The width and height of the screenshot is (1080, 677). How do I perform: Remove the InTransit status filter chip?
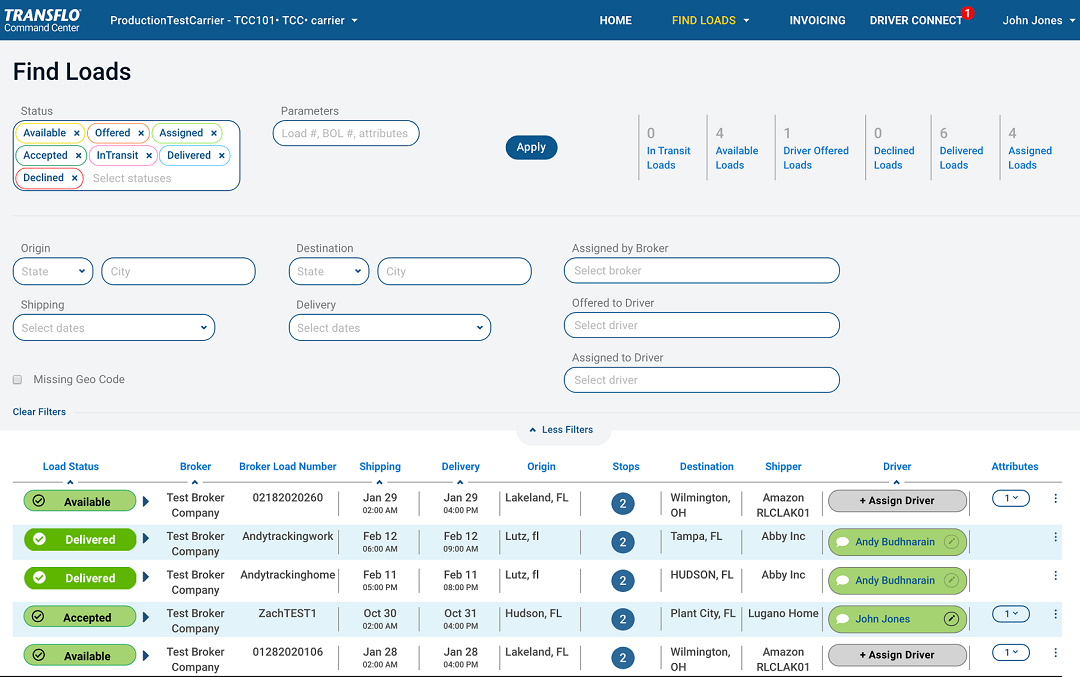149,156
